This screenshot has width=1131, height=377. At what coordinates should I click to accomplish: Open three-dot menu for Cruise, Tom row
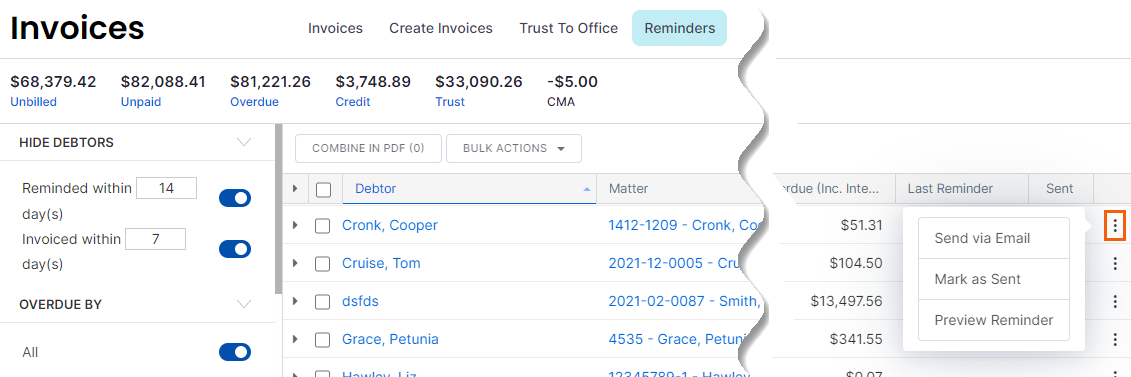(x=1115, y=263)
